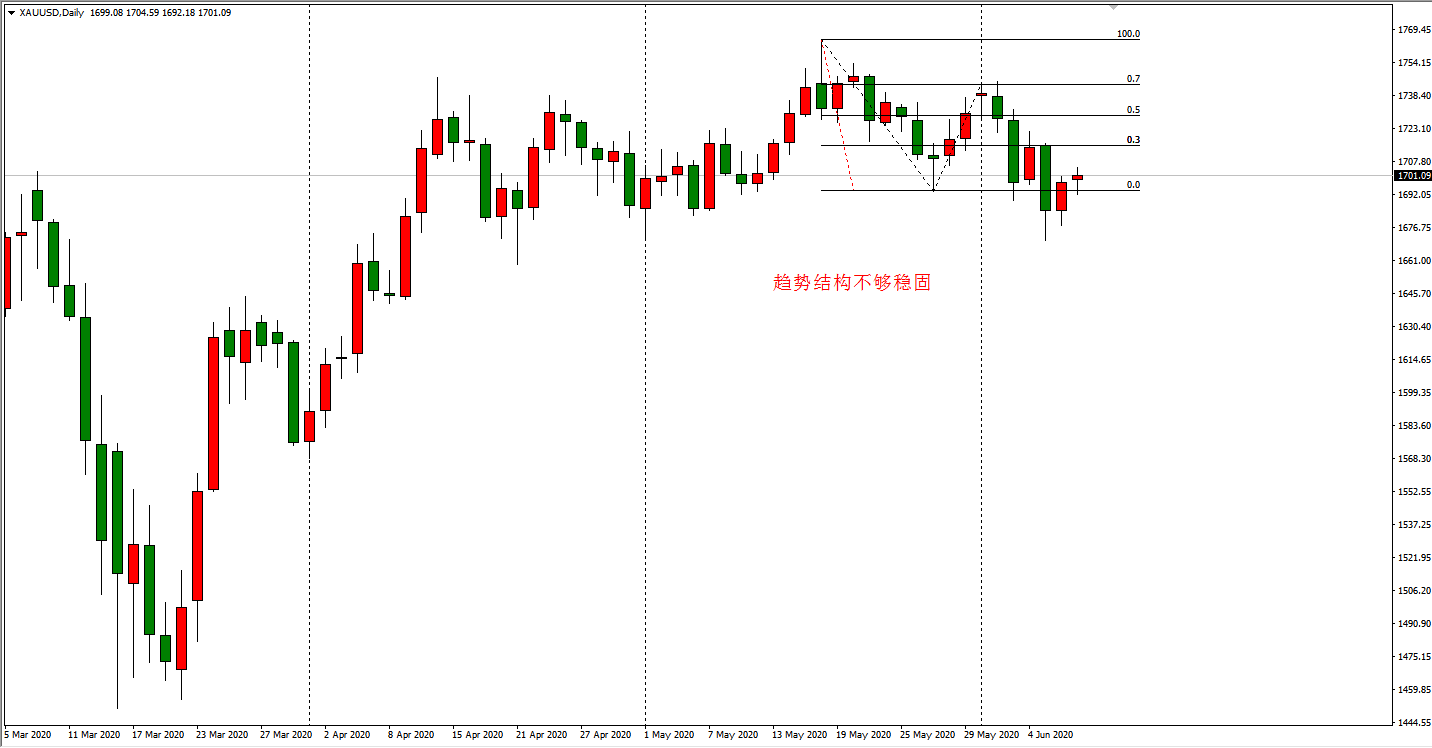Click the 5 Mar 2020 date label
Screen dimensions: 1432x748
(28, 735)
